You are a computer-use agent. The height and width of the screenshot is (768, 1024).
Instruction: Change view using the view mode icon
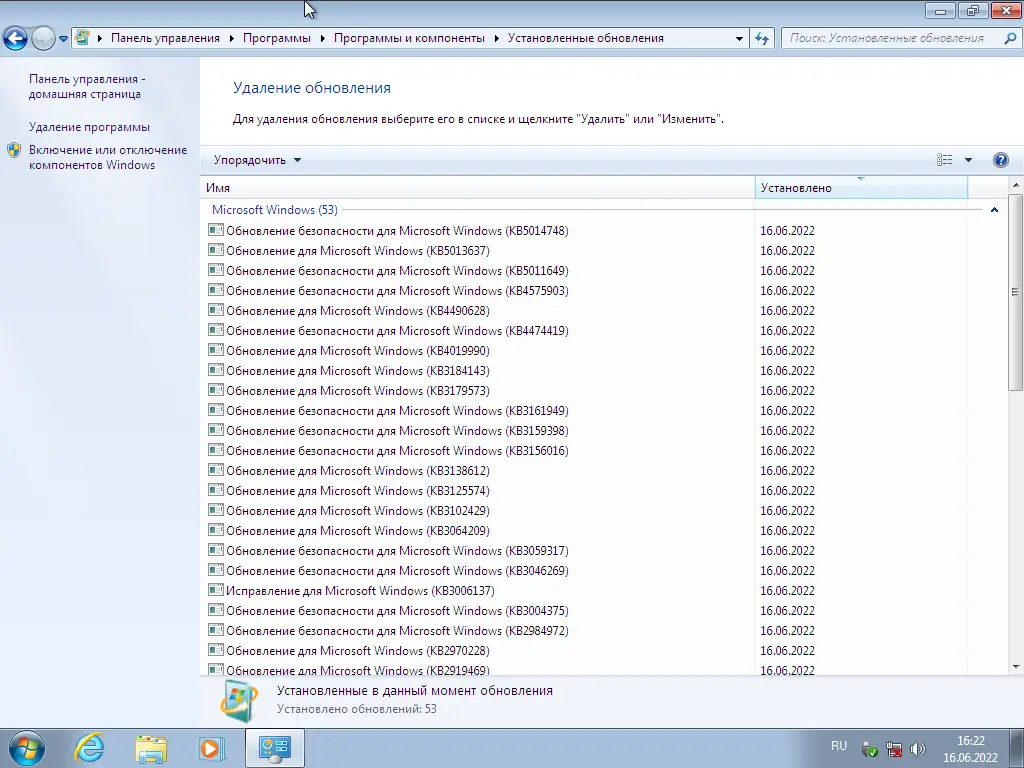944,160
